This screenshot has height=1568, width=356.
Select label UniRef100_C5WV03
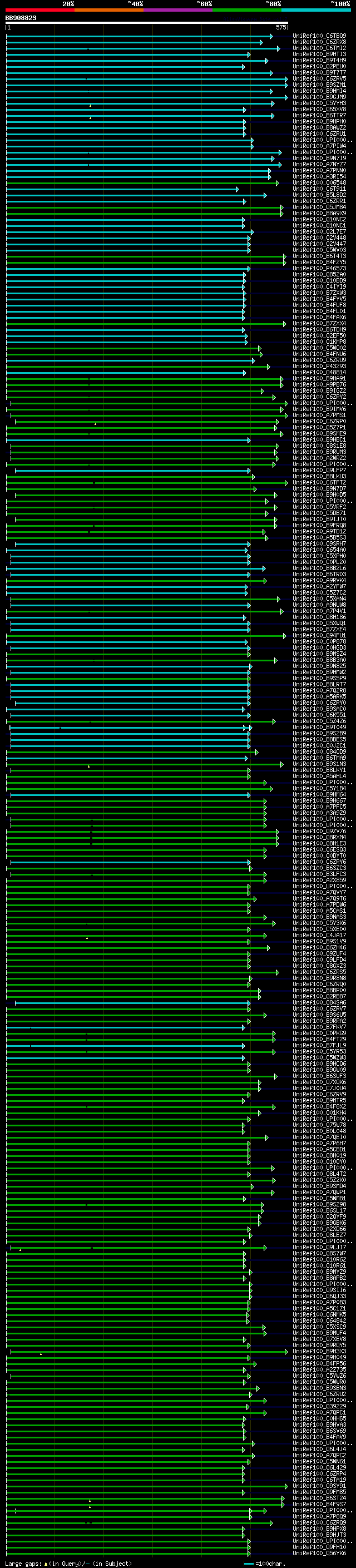319,250
